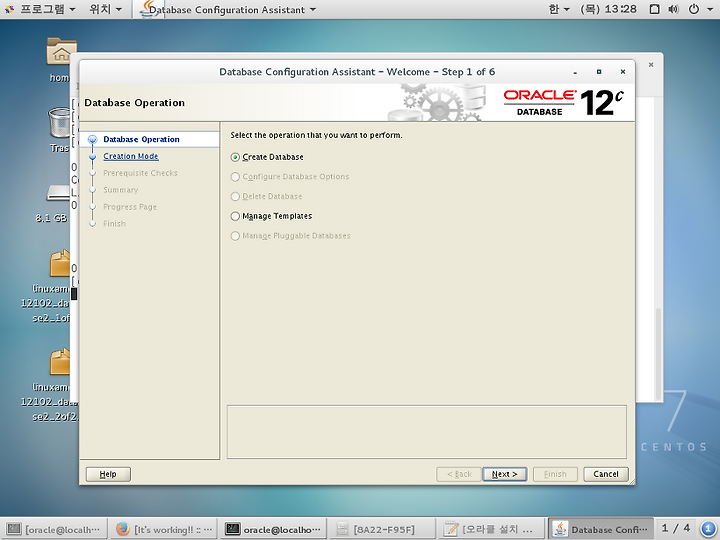Switch to first oracle@localhost terminal taskbar item
The image size is (720, 540).
[x=54, y=529]
